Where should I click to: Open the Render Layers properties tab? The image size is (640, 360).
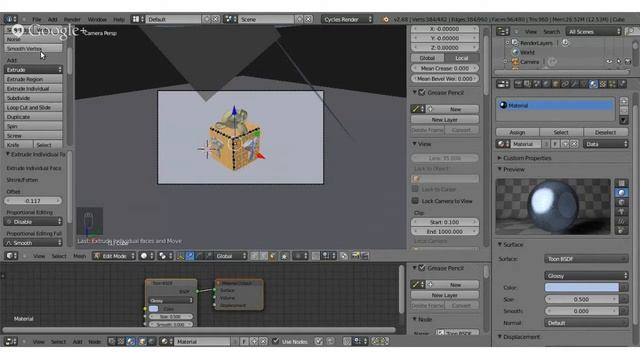coord(527,84)
